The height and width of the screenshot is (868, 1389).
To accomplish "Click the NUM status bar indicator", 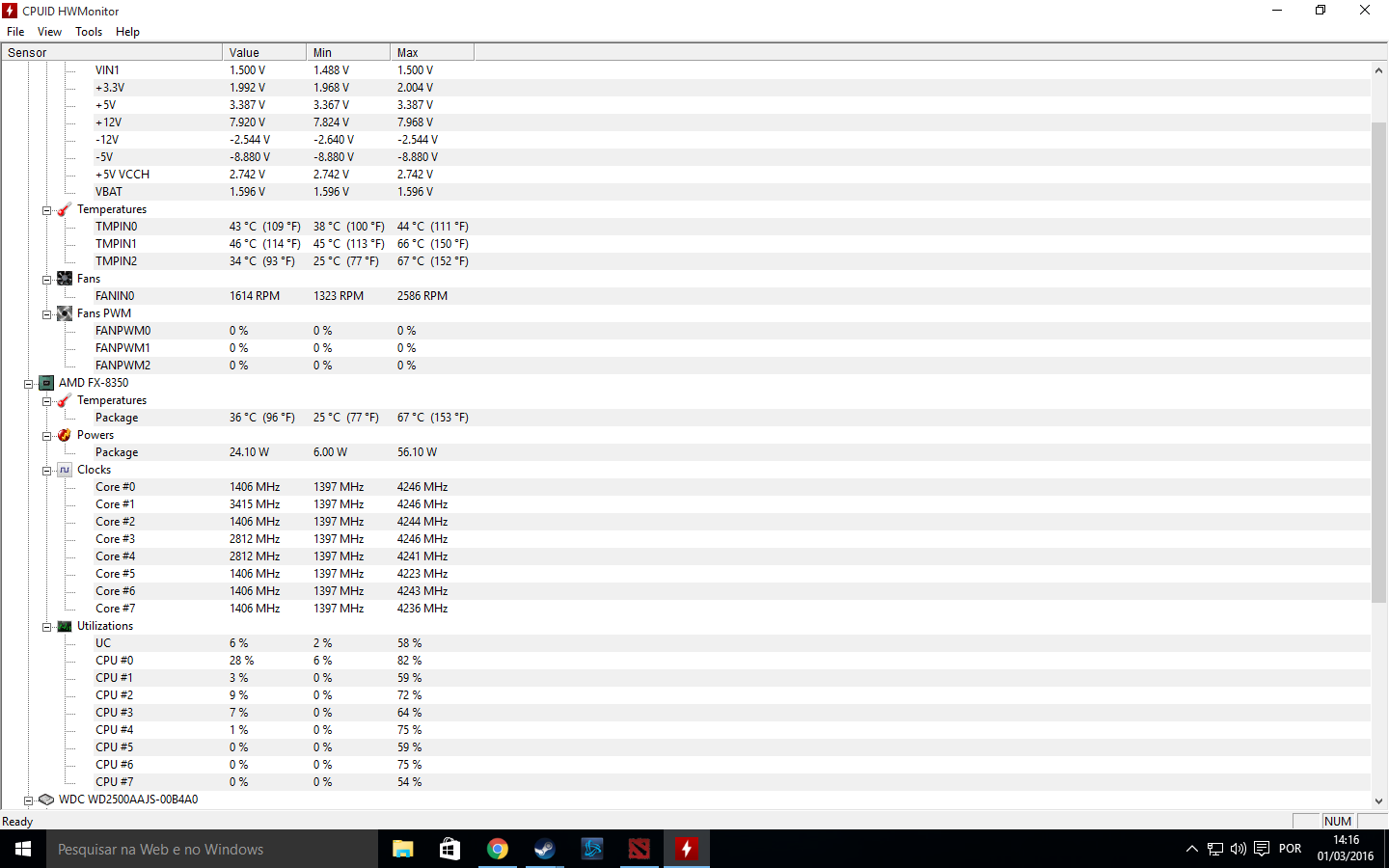I will pyautogui.click(x=1338, y=822).
